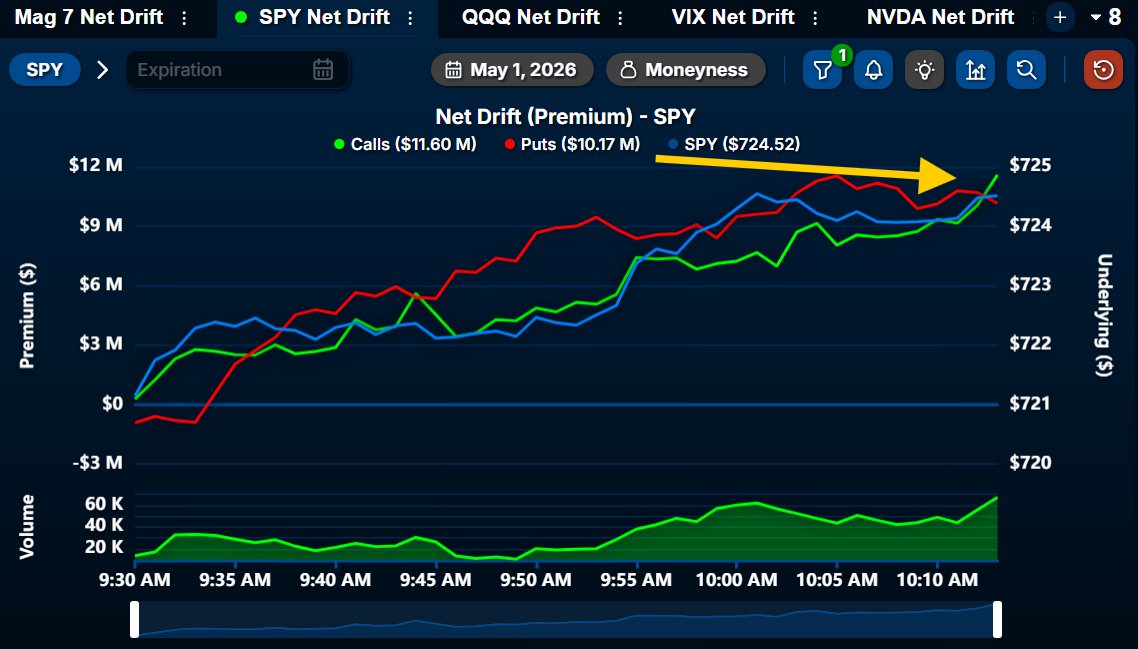The width and height of the screenshot is (1138, 649).
Task: Click the '$725' underlying axis label
Action: click(x=1030, y=166)
